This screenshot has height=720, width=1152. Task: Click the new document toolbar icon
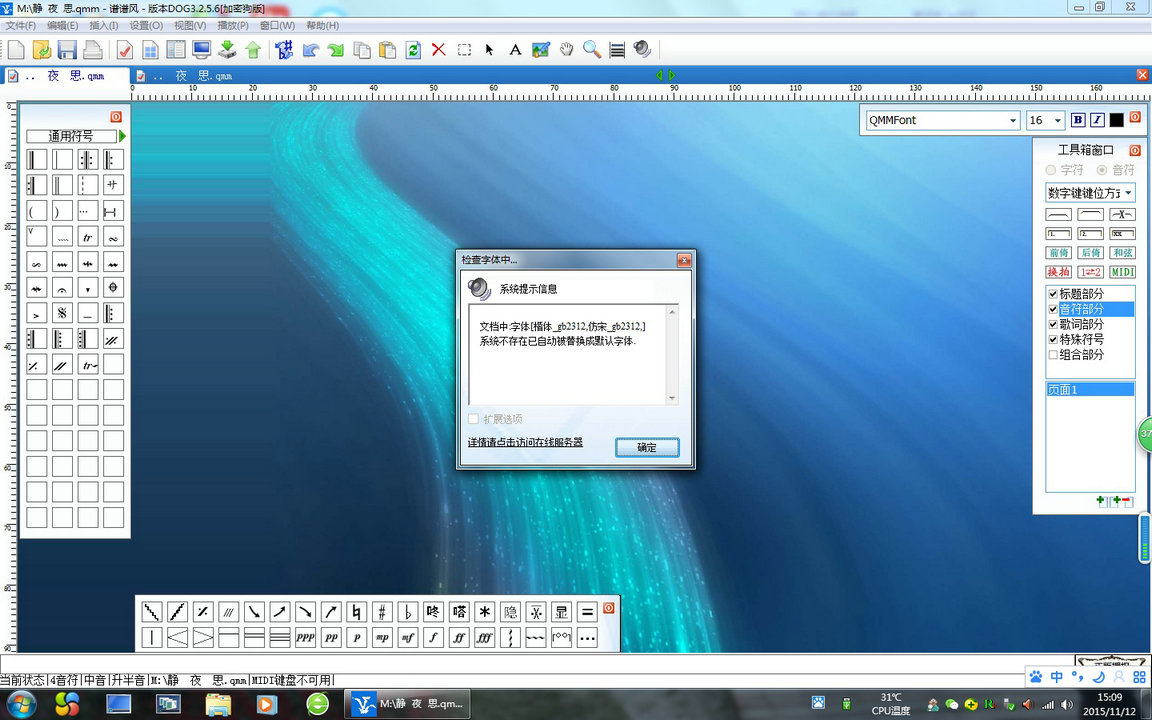point(16,49)
